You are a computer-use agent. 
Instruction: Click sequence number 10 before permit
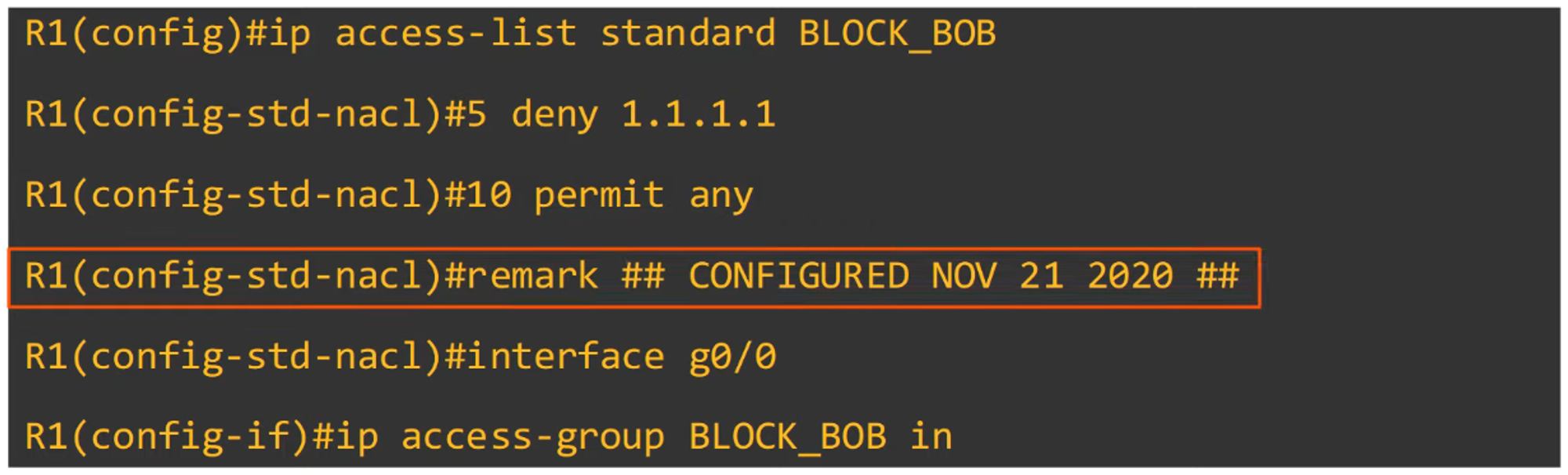(488, 195)
